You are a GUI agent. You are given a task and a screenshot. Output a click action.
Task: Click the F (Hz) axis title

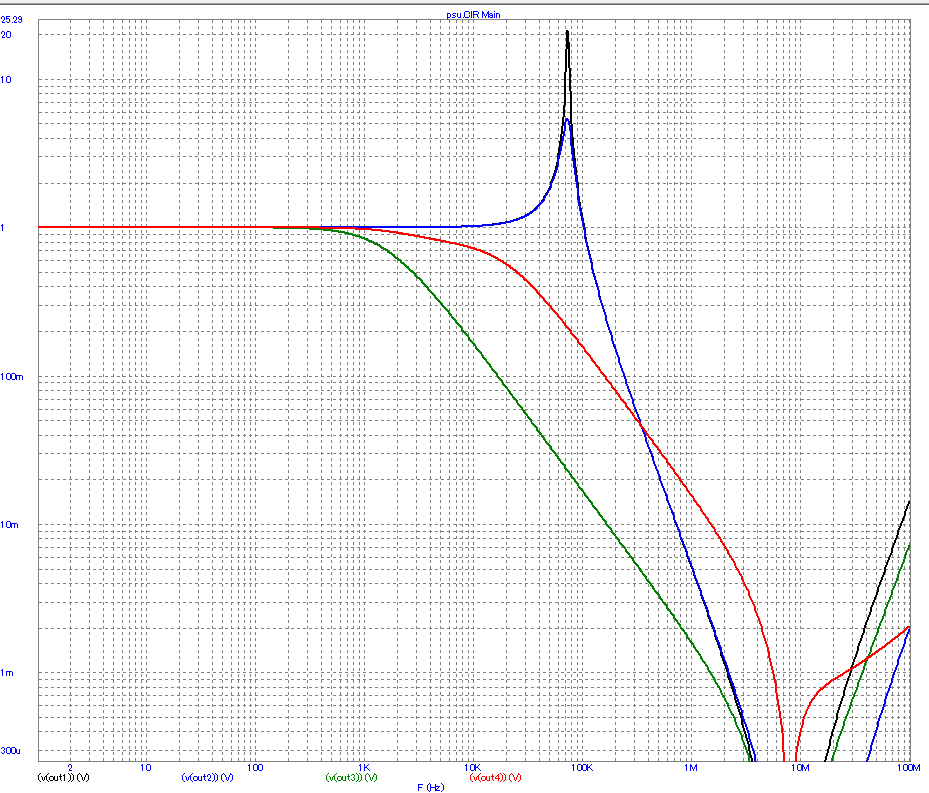[431, 788]
